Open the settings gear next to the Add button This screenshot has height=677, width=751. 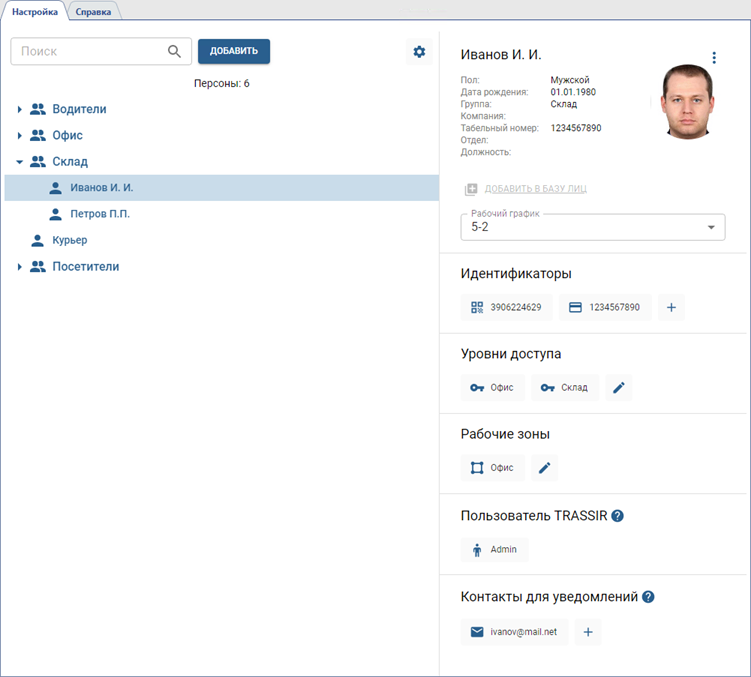419,52
